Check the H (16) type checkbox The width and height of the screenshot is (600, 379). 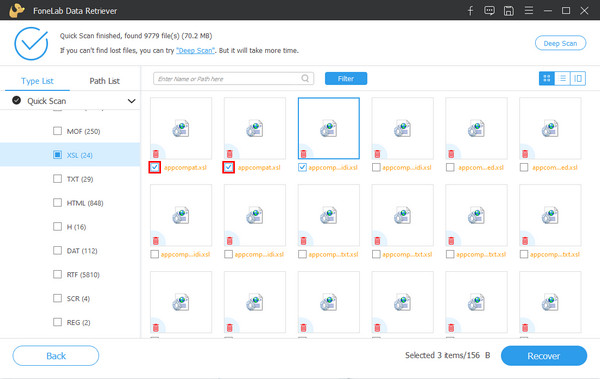coord(57,226)
